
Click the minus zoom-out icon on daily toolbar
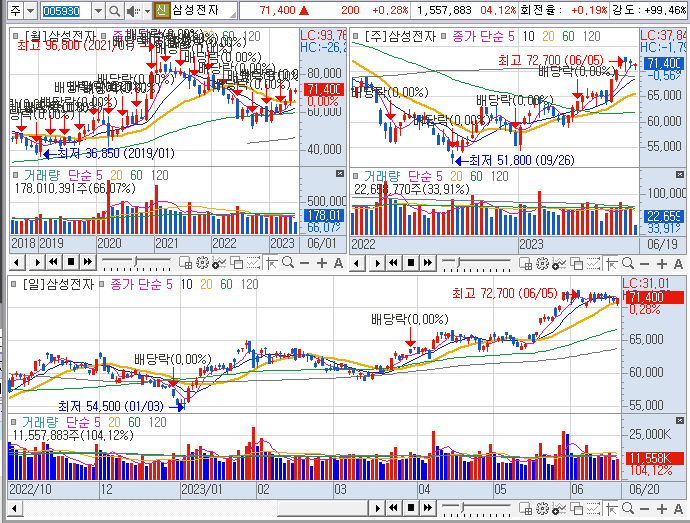pyautogui.click(x=645, y=509)
